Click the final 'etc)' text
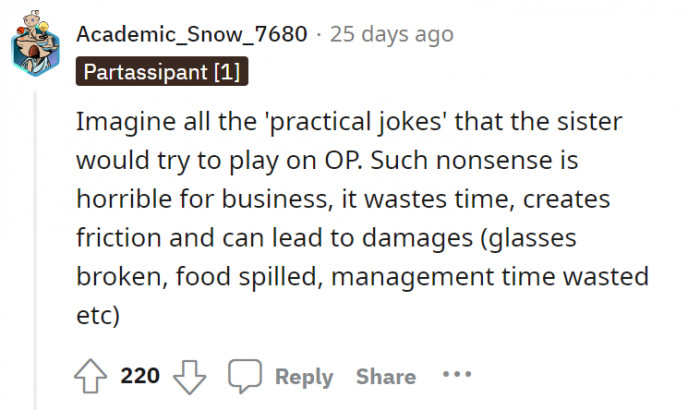 (98, 315)
